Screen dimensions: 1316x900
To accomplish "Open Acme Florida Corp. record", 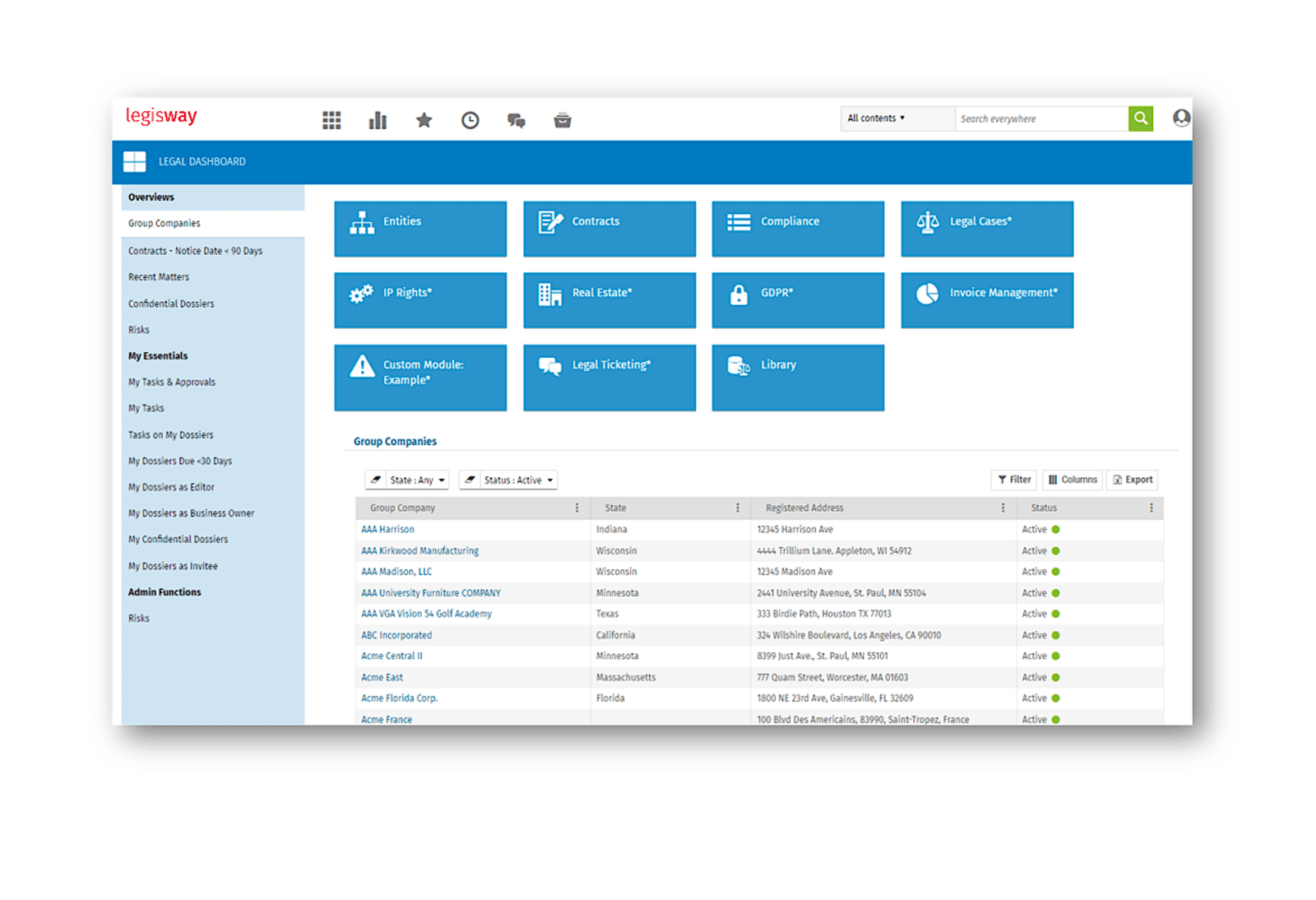I will [x=399, y=698].
